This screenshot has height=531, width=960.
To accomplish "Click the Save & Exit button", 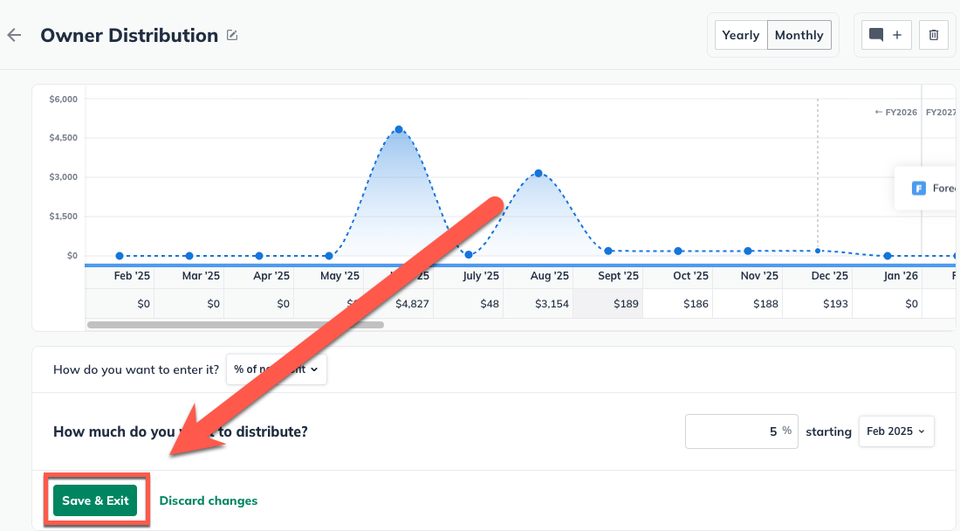I will 96,500.
